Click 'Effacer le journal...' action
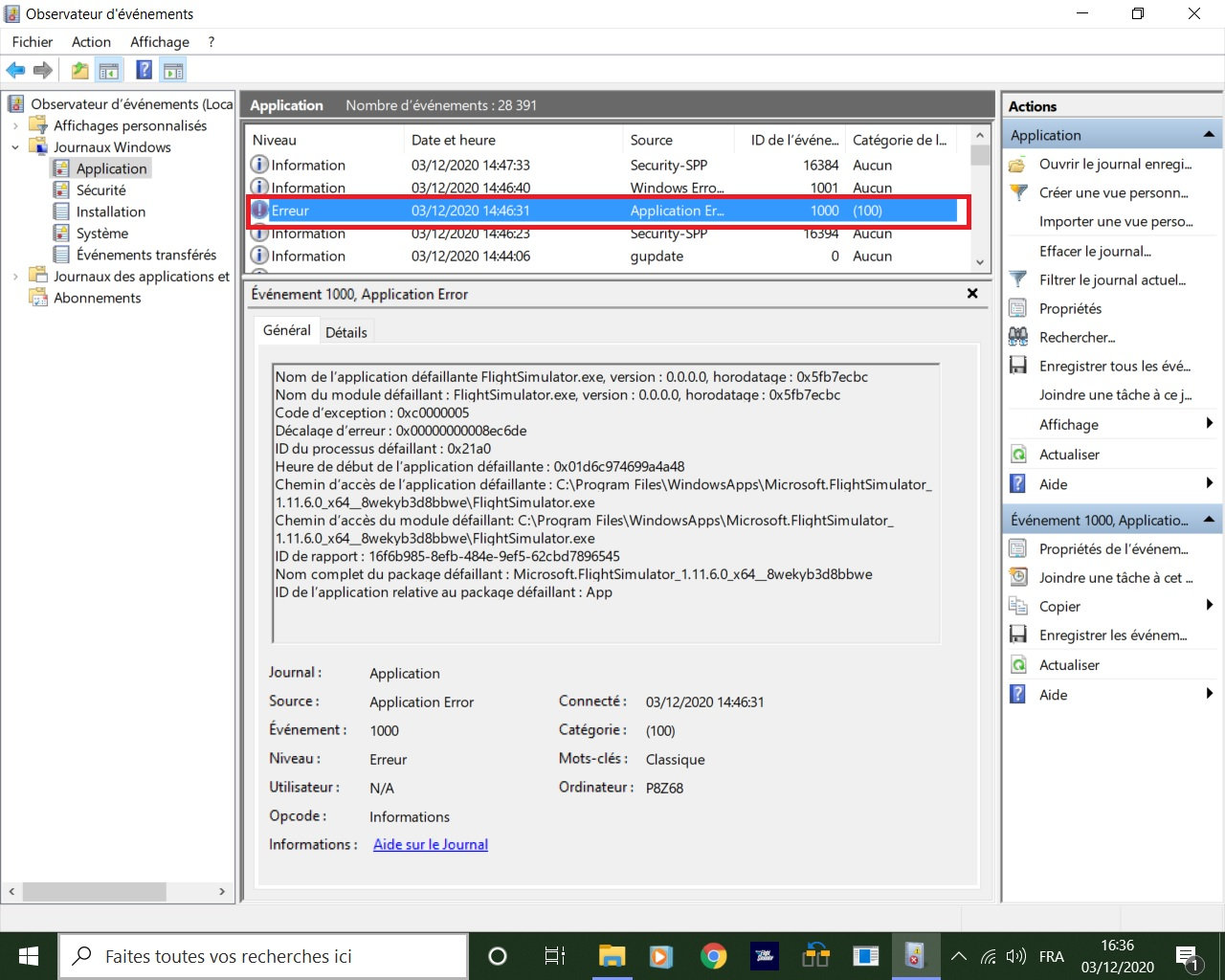This screenshot has height=980, width=1225. coord(1095,251)
